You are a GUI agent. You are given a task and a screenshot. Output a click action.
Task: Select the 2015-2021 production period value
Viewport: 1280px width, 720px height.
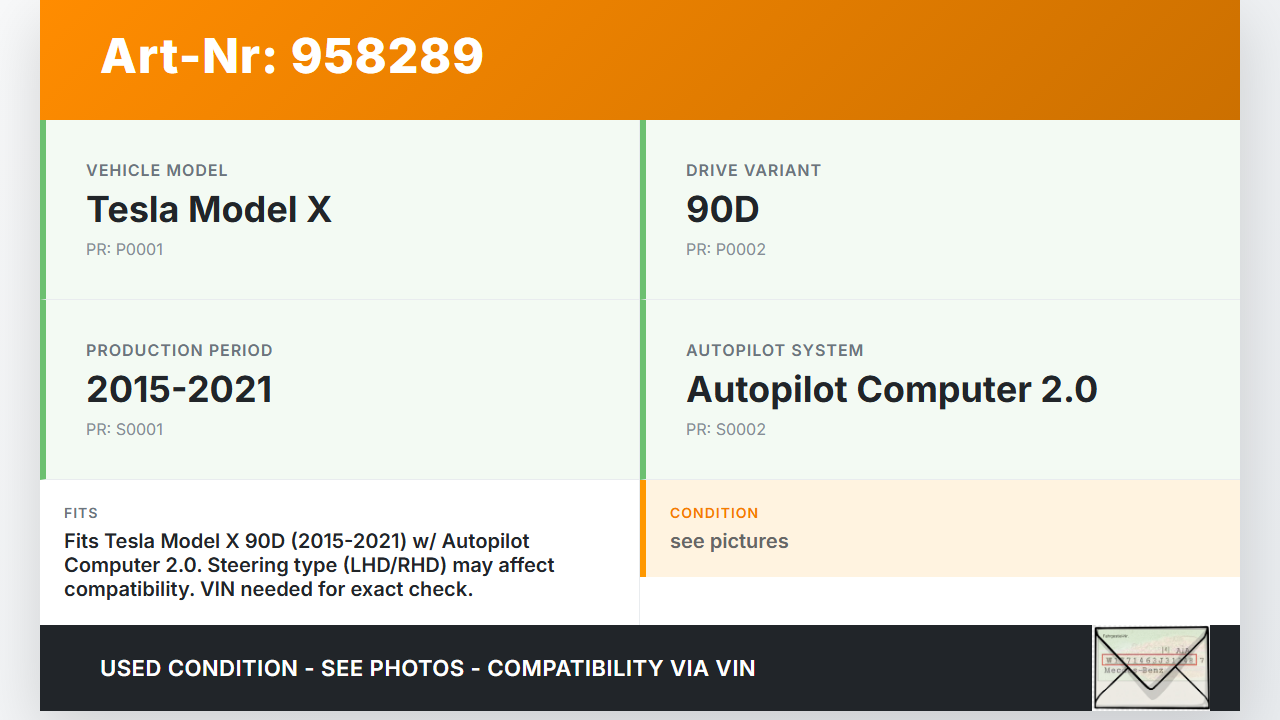[179, 390]
